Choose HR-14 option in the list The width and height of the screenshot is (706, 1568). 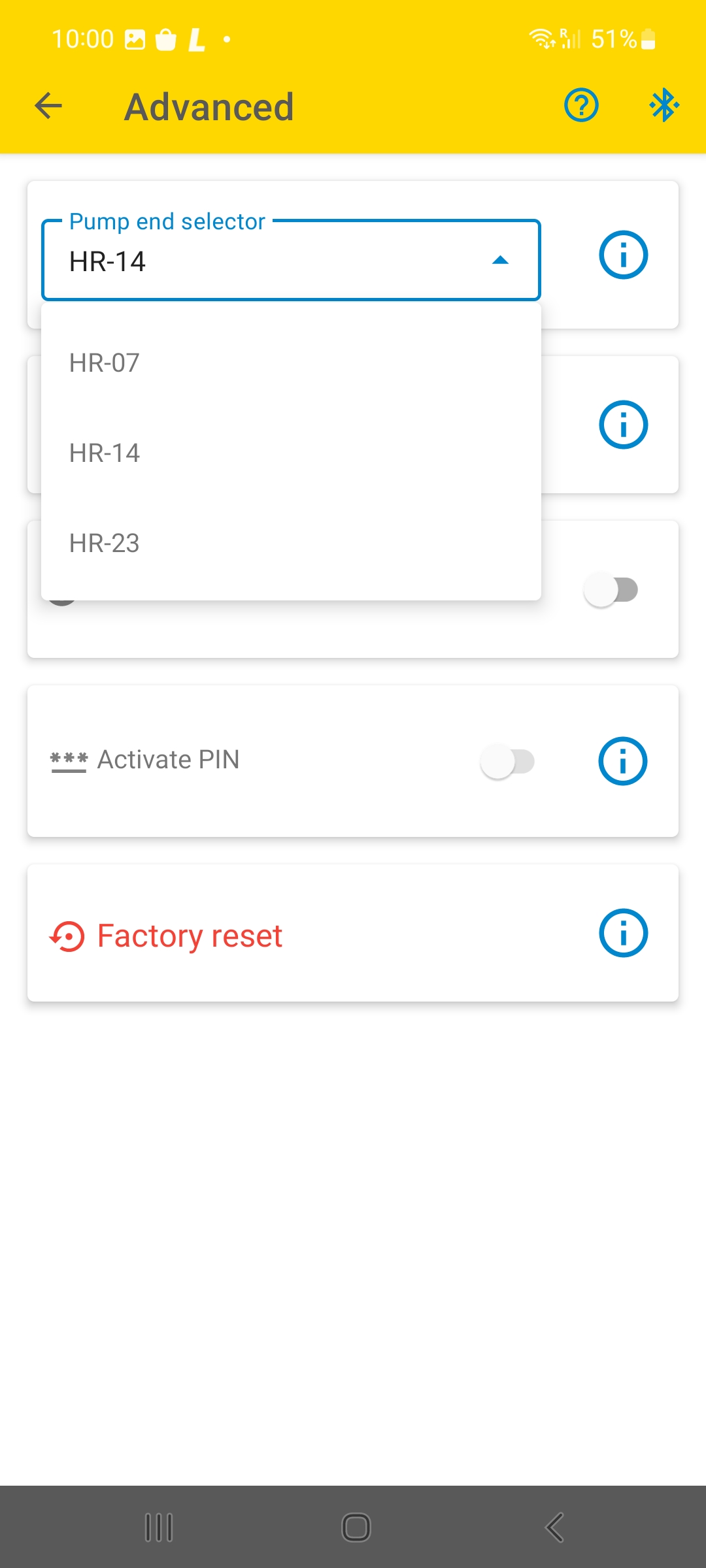tap(291, 453)
